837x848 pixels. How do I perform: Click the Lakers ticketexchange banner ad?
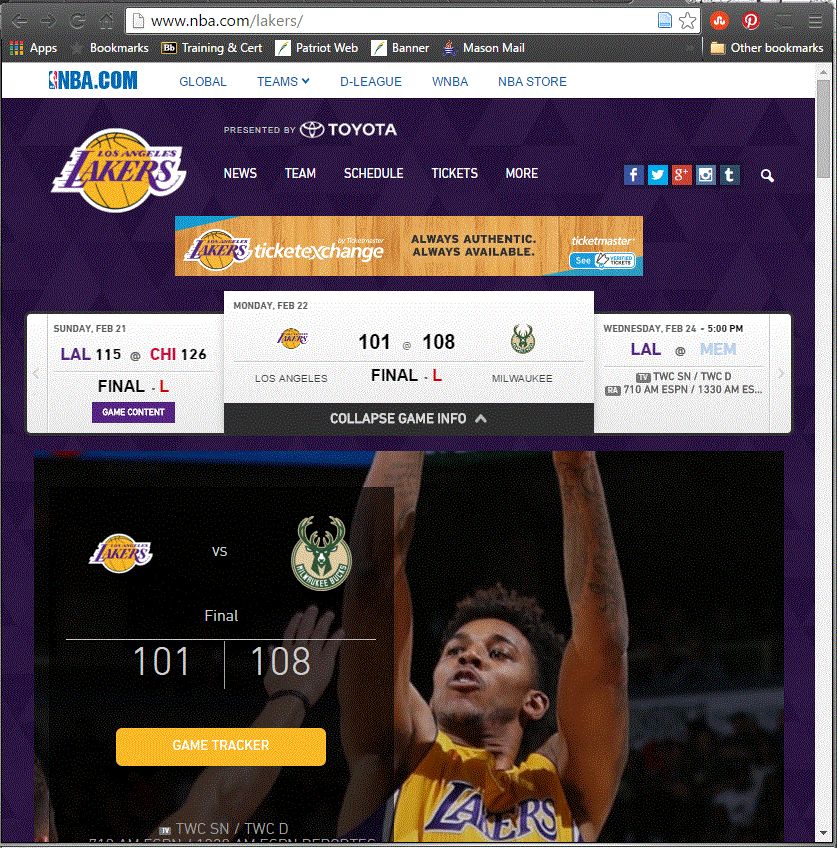click(409, 246)
